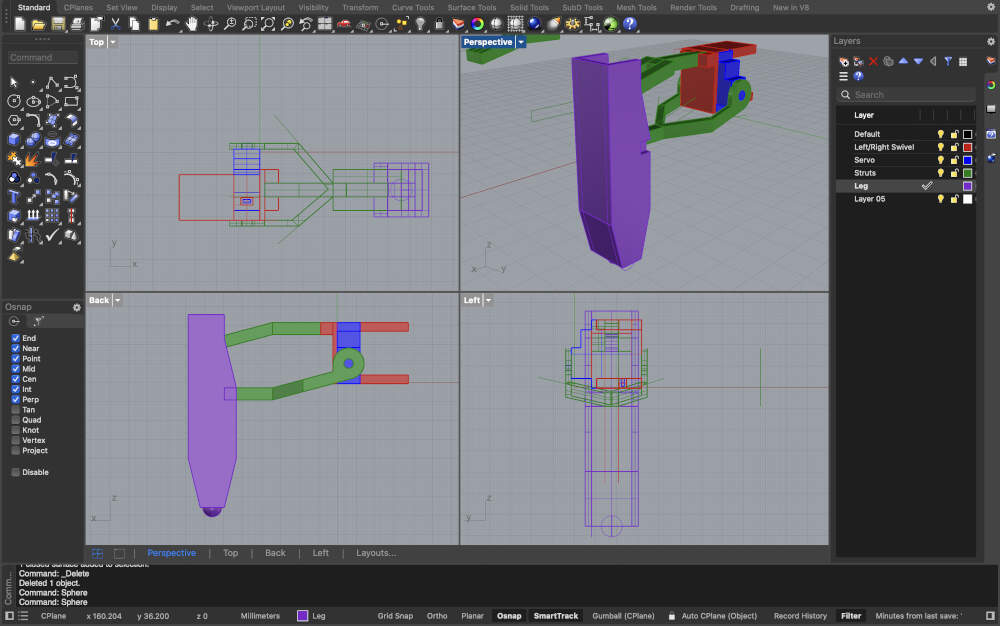Image resolution: width=1000 pixels, height=626 pixels.
Task: Select the Layouts... tab below viewports
Action: (x=376, y=553)
